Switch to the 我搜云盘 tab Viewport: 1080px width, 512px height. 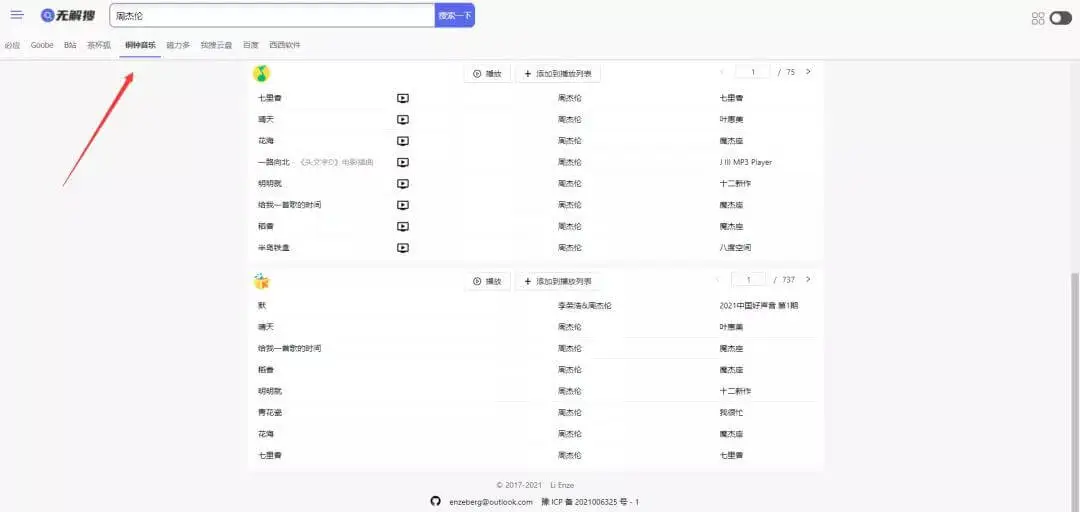216,45
